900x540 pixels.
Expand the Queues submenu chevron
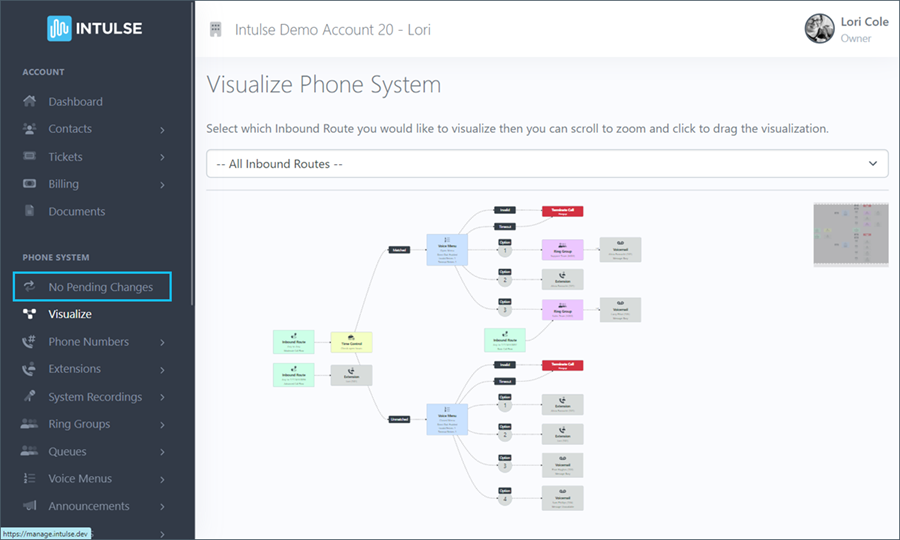[162, 452]
